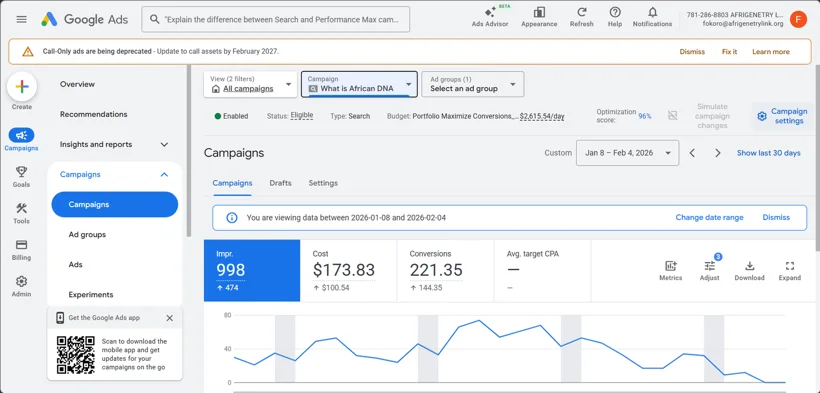Collapse the Campaigns section in sidebar

pyautogui.click(x=164, y=174)
